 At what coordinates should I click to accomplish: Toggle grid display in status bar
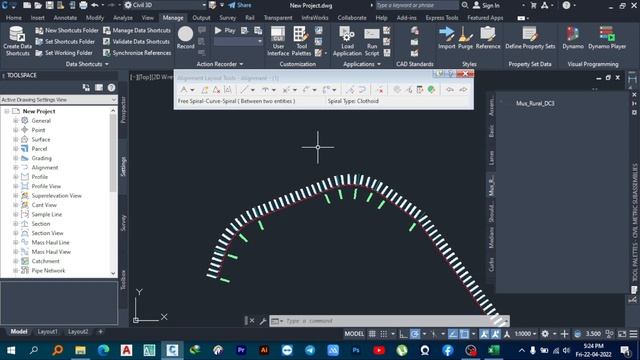pos(372,334)
